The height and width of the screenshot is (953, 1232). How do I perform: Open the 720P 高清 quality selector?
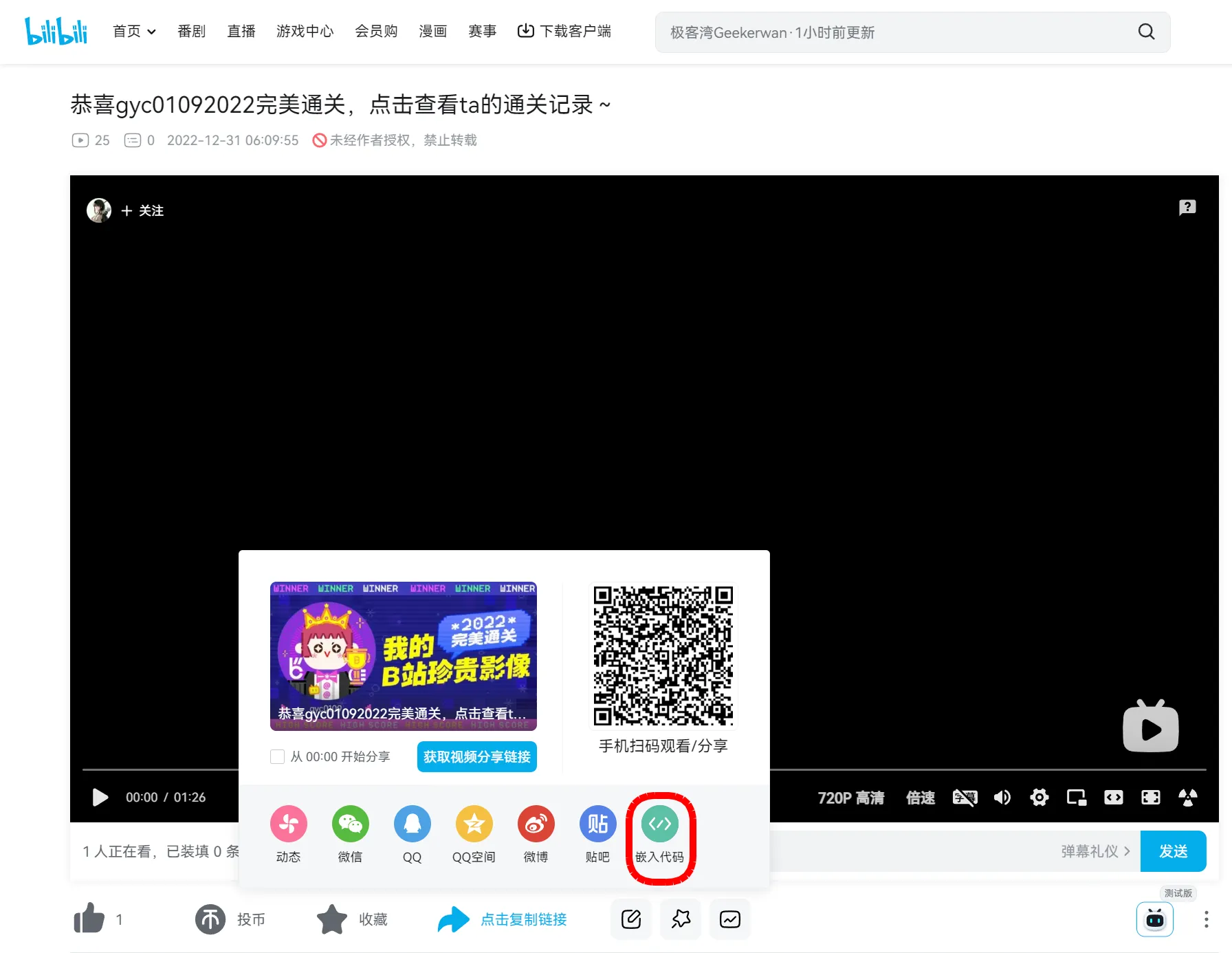850,797
